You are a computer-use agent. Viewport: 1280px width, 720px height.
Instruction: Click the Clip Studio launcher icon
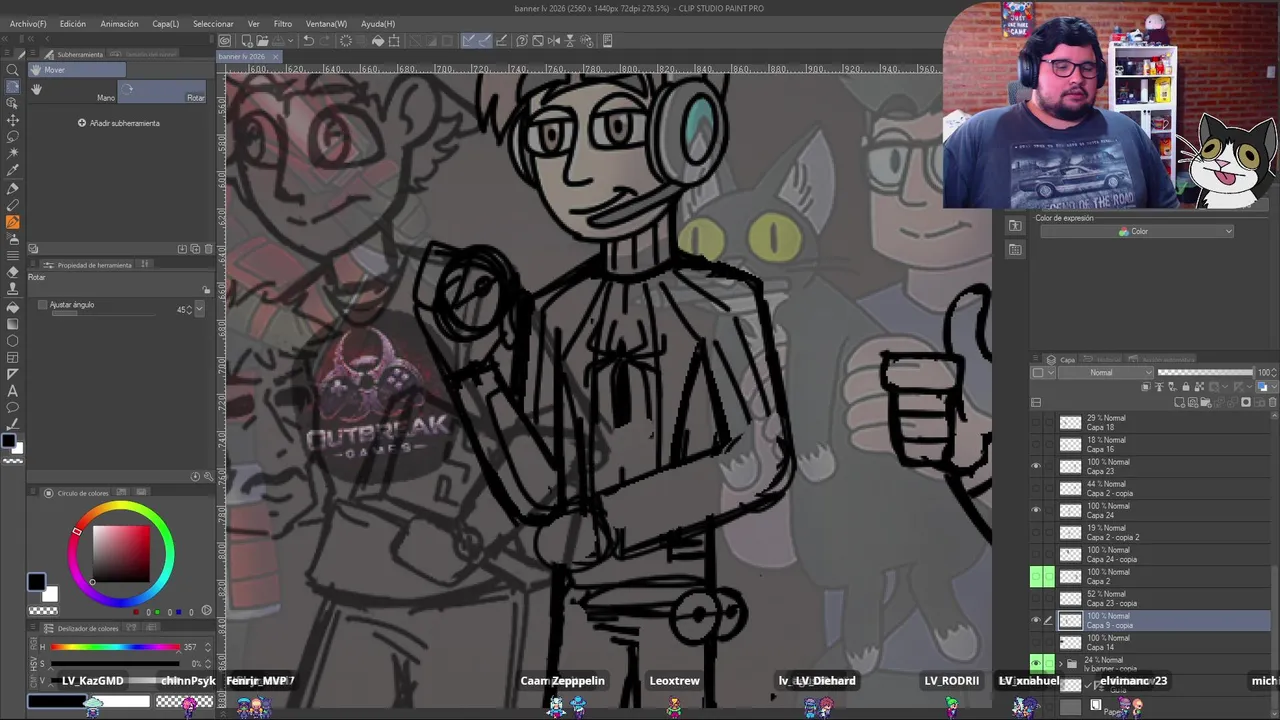225,41
